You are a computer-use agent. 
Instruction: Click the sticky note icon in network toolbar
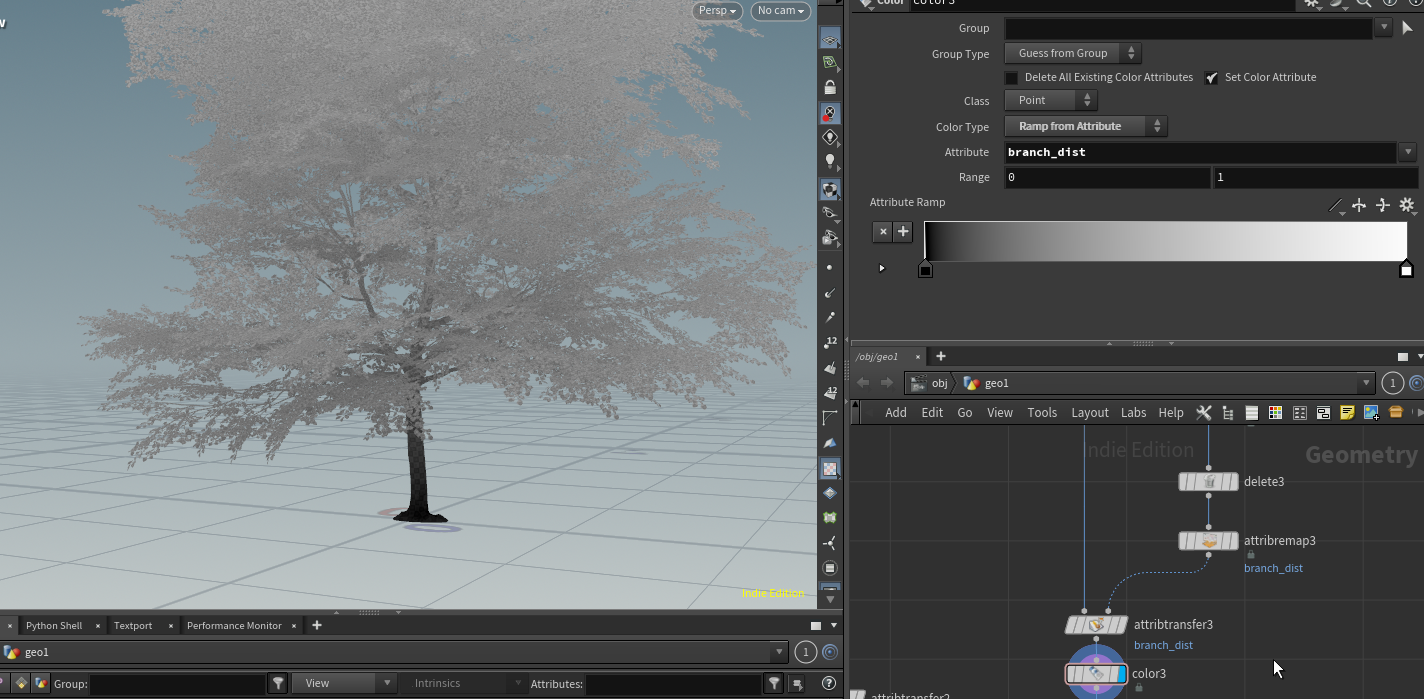coord(1347,413)
